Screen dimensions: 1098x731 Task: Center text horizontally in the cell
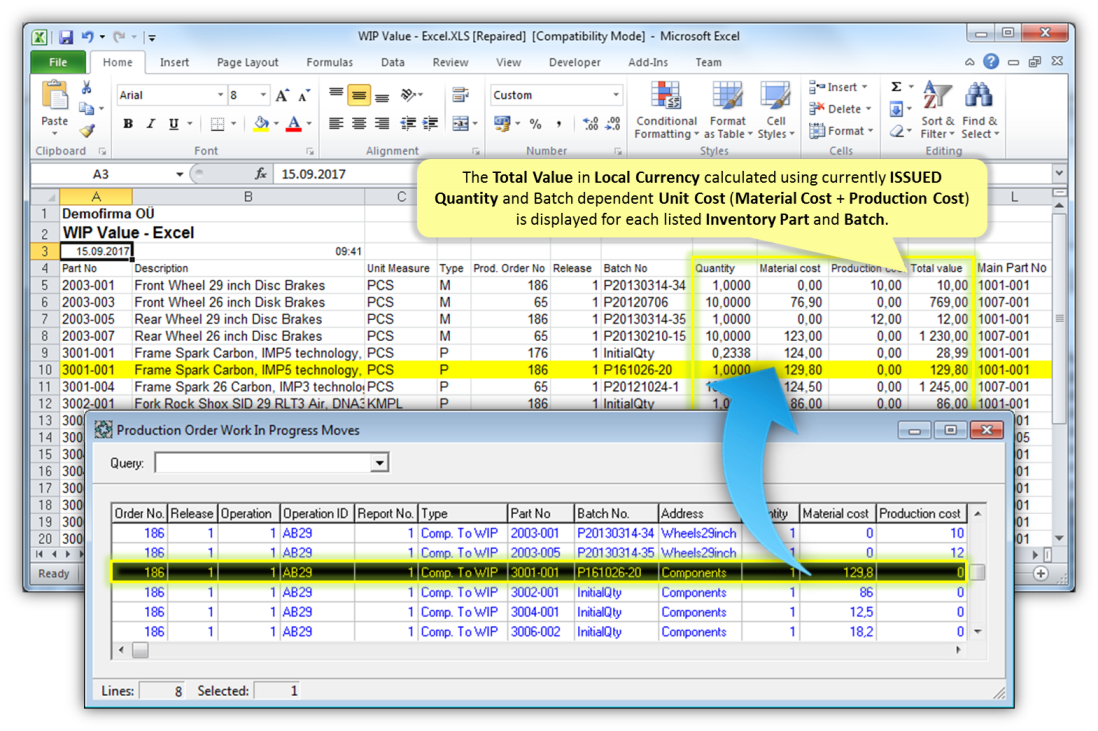(x=359, y=124)
